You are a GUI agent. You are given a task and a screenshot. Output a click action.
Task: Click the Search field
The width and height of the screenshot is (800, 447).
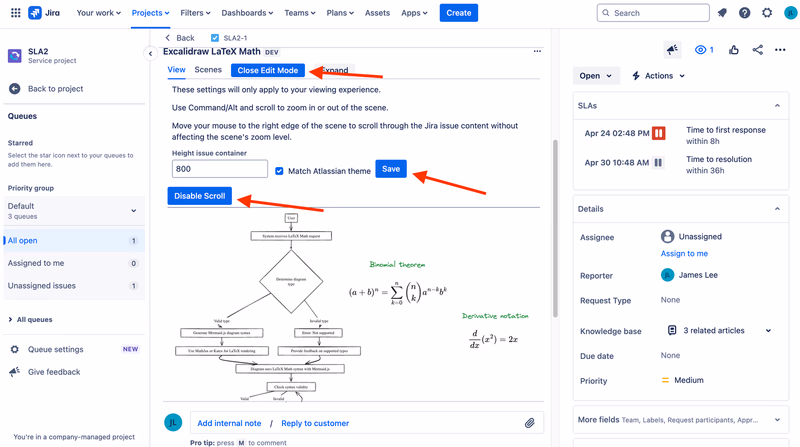(653, 13)
